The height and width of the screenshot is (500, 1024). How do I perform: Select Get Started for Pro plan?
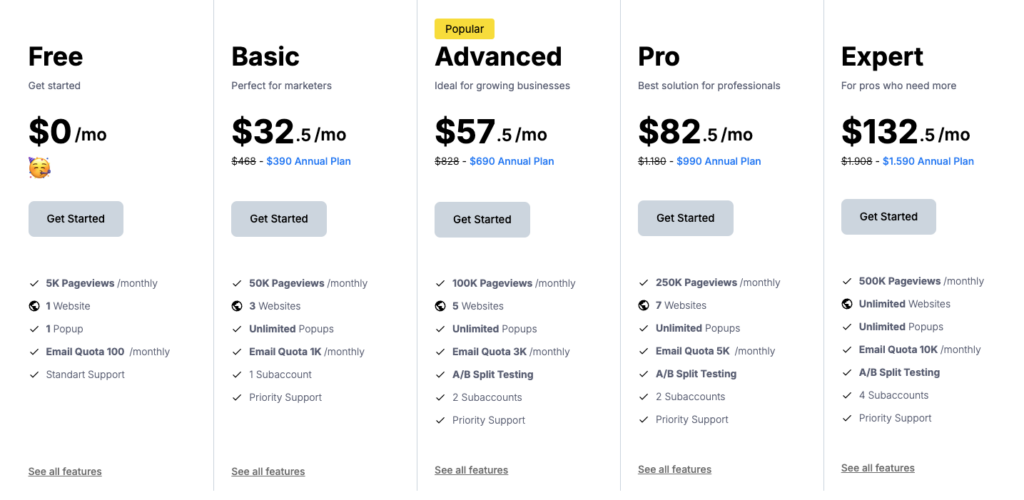[685, 218]
